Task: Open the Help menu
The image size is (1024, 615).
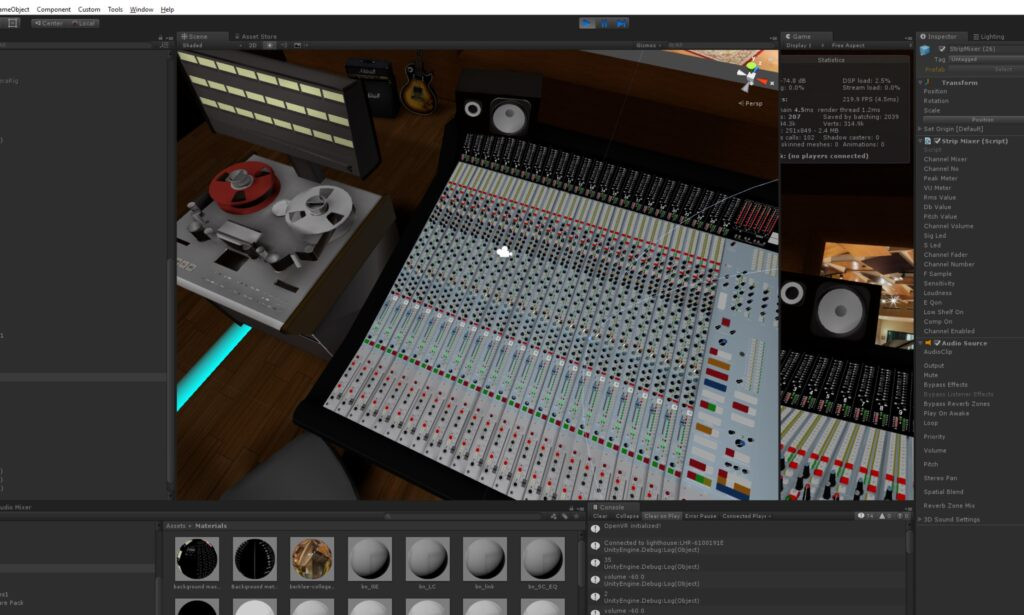Action: point(167,10)
